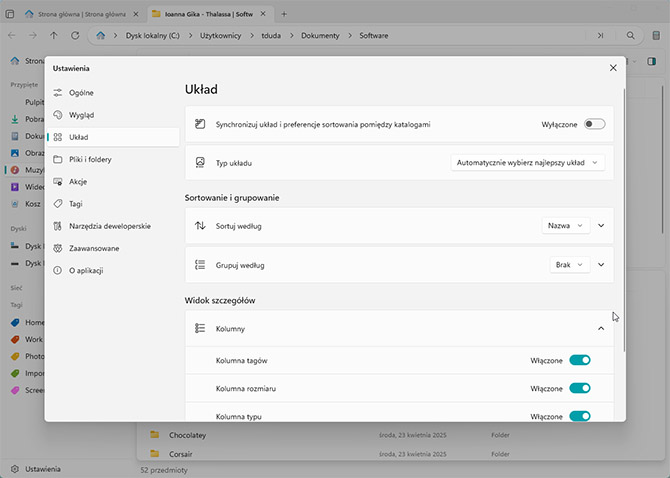Open the Sortuj według Nazwa dropdown
Screen dimensions: 670x478
point(566,226)
